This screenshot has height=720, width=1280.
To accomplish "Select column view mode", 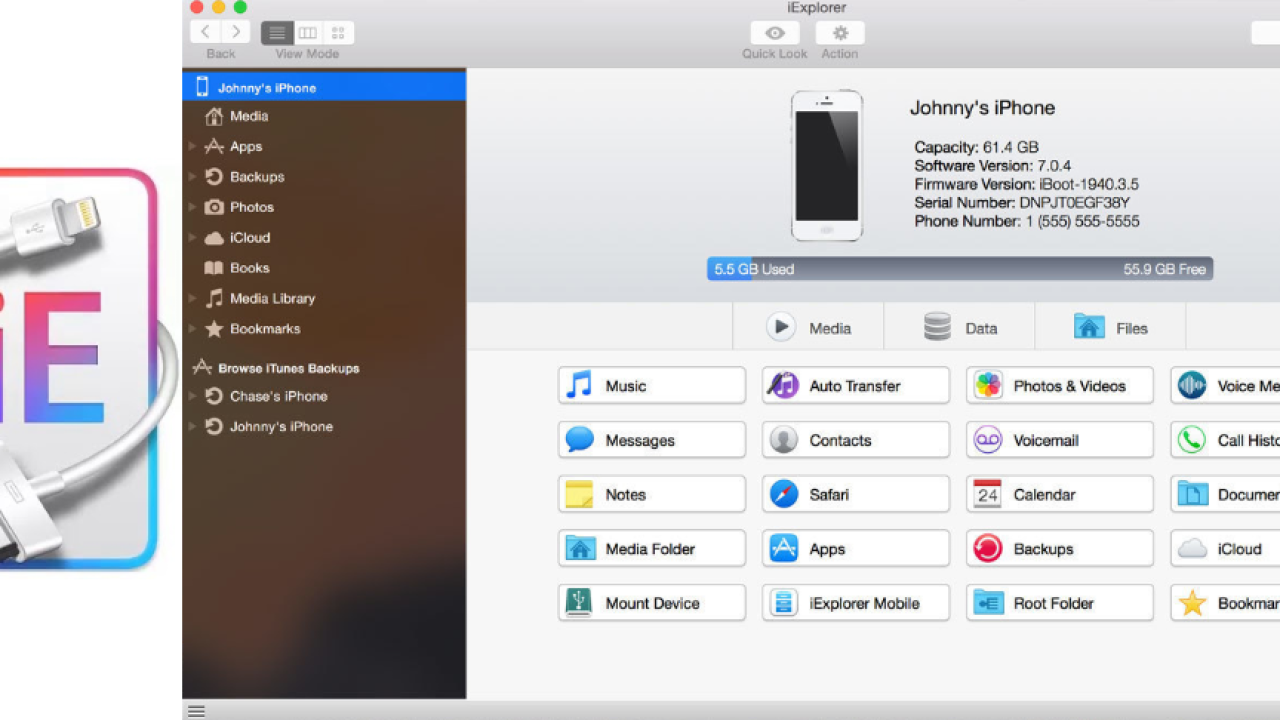I will click(308, 33).
